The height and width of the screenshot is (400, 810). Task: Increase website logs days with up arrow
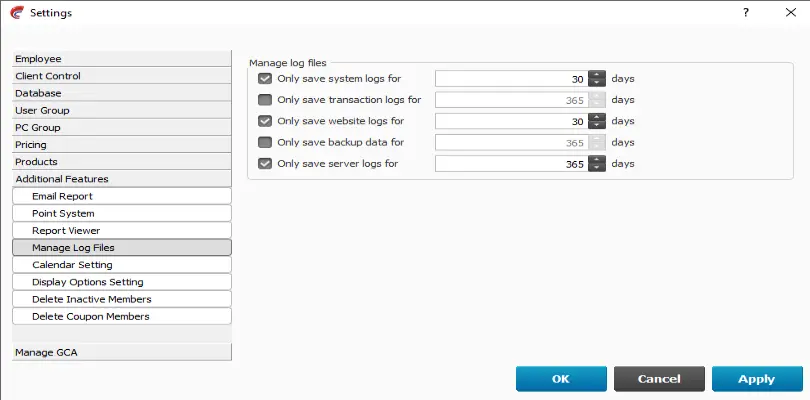click(597, 117)
